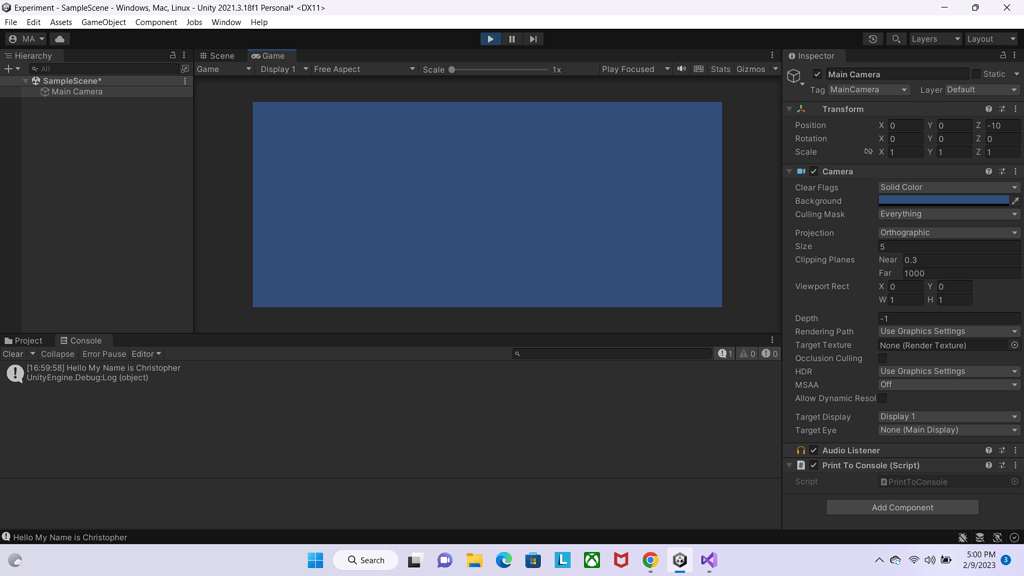Click the Add Component button
Screen dimensions: 1024x576
(901, 507)
